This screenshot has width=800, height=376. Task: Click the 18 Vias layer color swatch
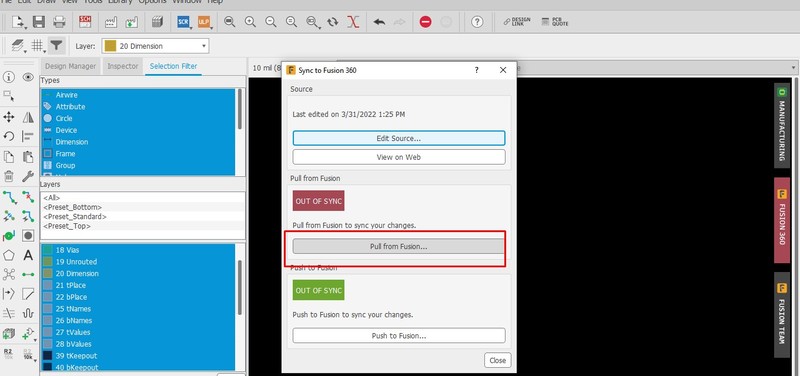click(47, 250)
